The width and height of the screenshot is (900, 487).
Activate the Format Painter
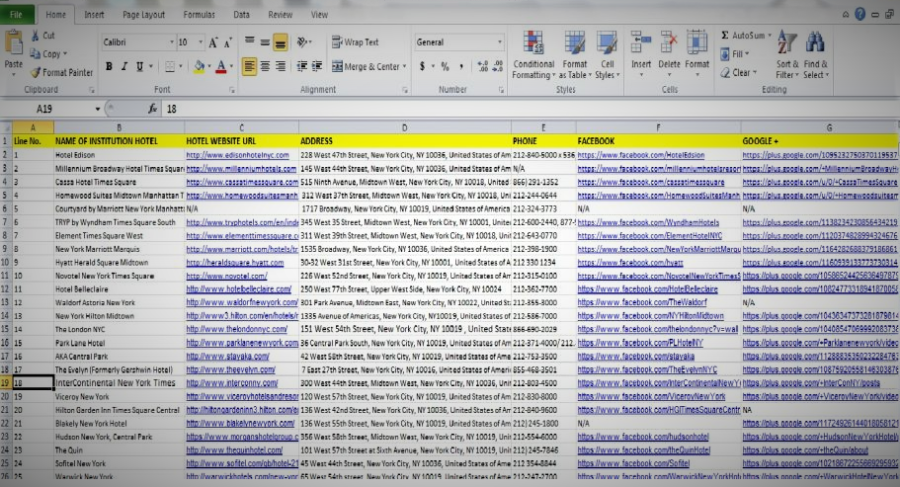pos(61,72)
